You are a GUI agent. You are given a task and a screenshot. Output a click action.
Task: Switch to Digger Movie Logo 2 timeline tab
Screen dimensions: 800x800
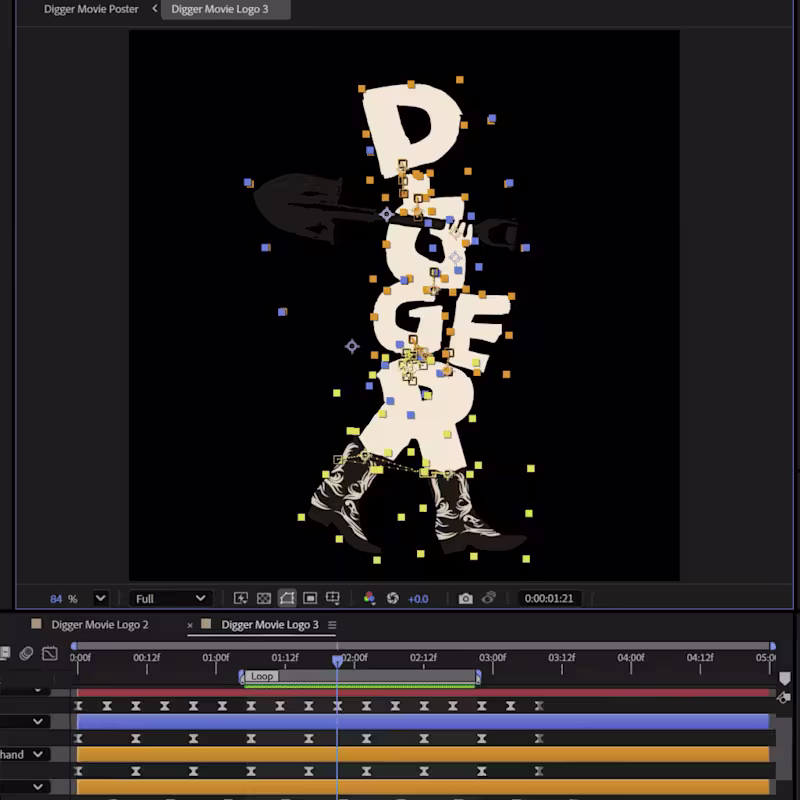click(x=100, y=624)
